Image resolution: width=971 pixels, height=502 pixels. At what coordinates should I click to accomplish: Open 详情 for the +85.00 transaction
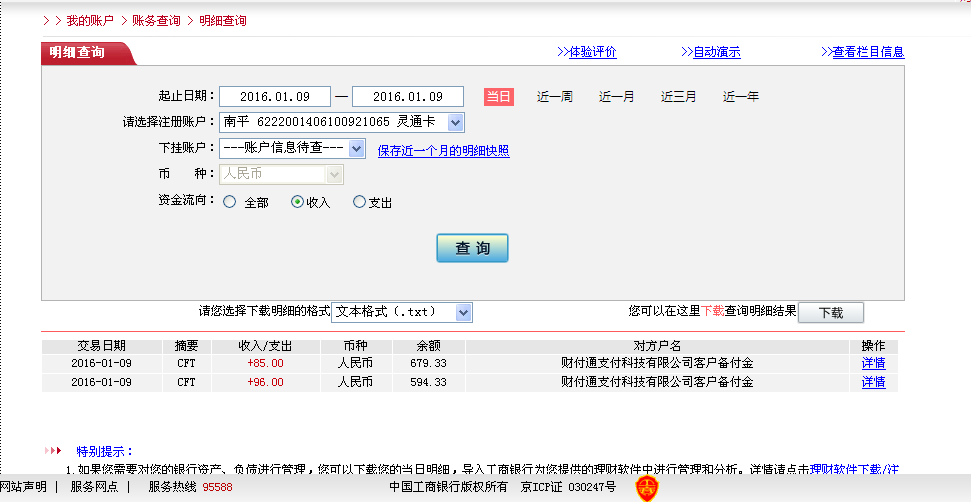pos(873,363)
